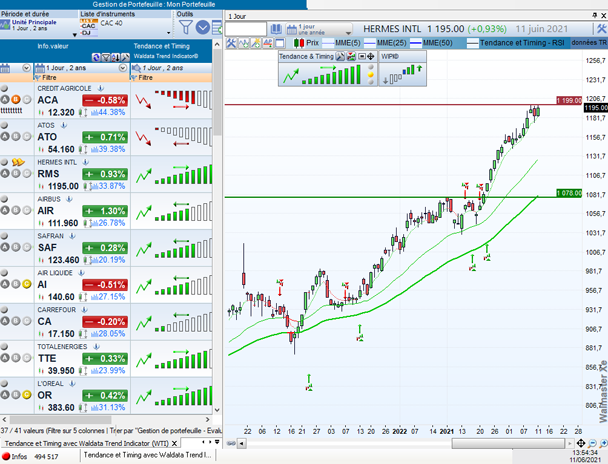Click the Tendance et Timing status bar button
This screenshot has width=608, height=464.
[147, 455]
